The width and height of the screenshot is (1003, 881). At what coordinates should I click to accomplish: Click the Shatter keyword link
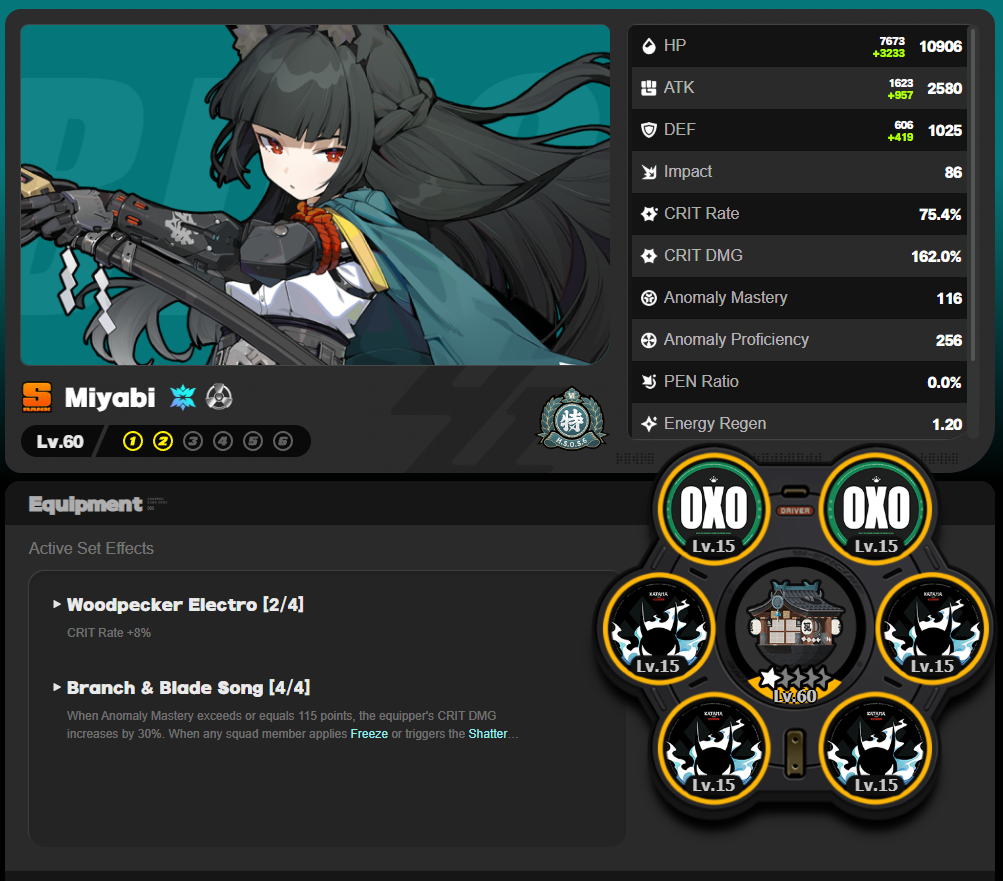pyautogui.click(x=487, y=734)
